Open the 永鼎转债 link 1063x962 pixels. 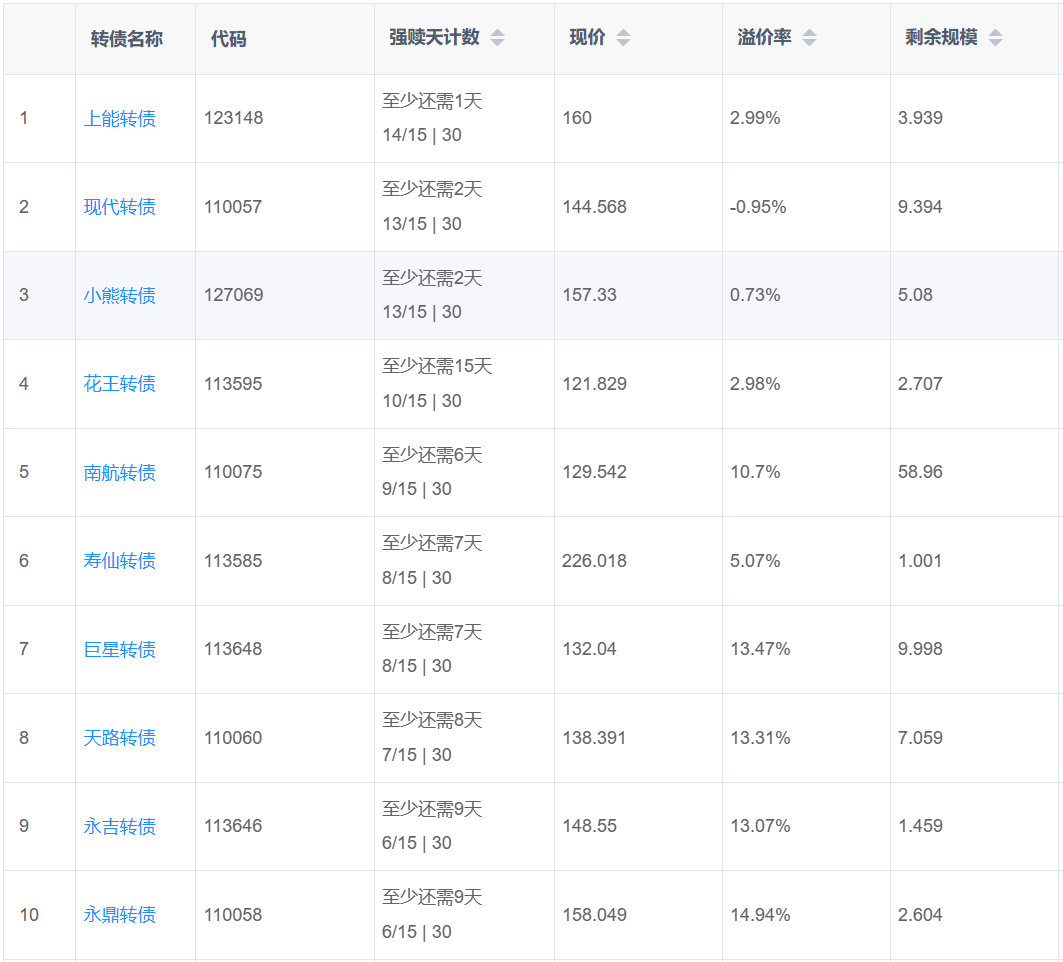[120, 915]
